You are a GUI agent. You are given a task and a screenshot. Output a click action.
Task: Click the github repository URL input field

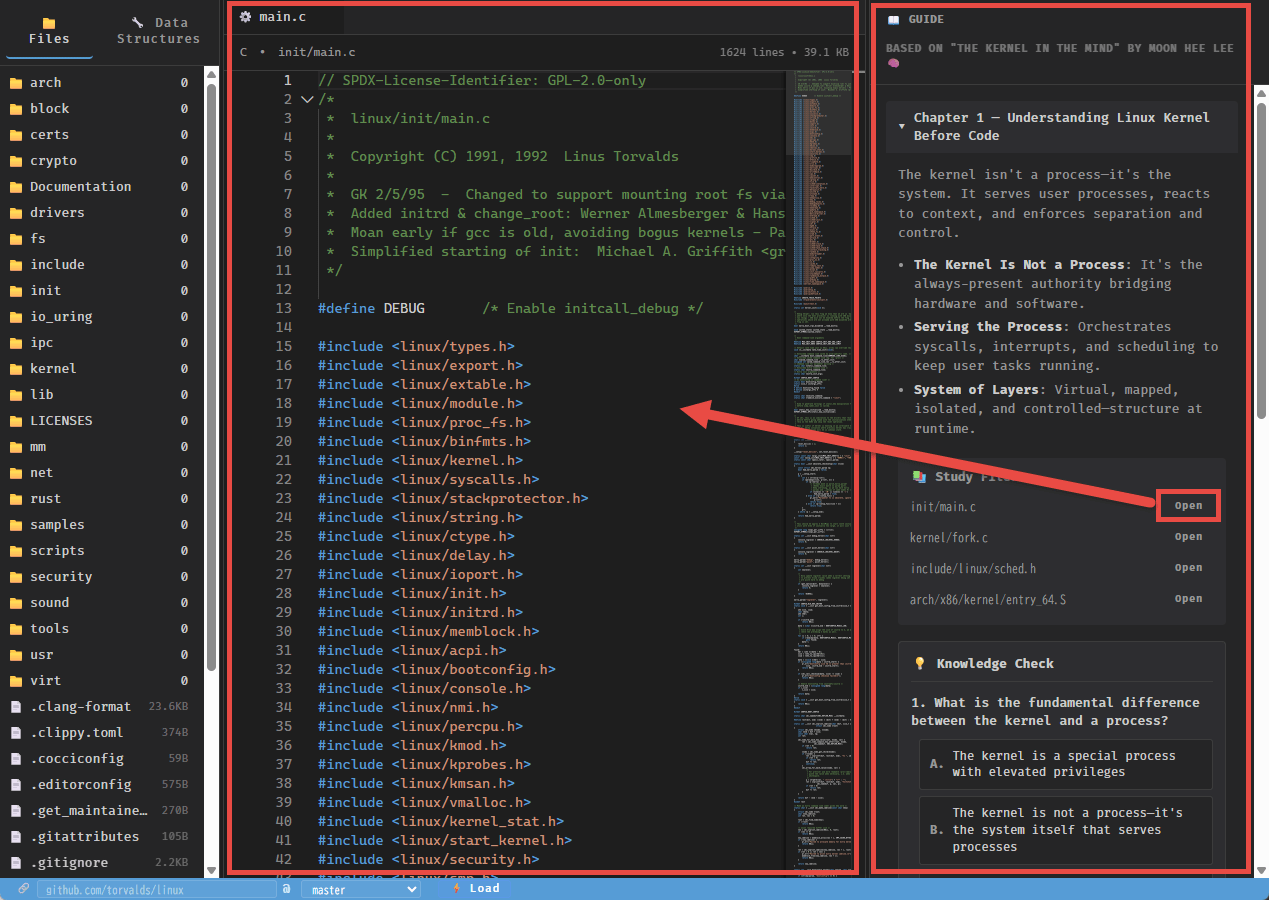tap(156, 889)
